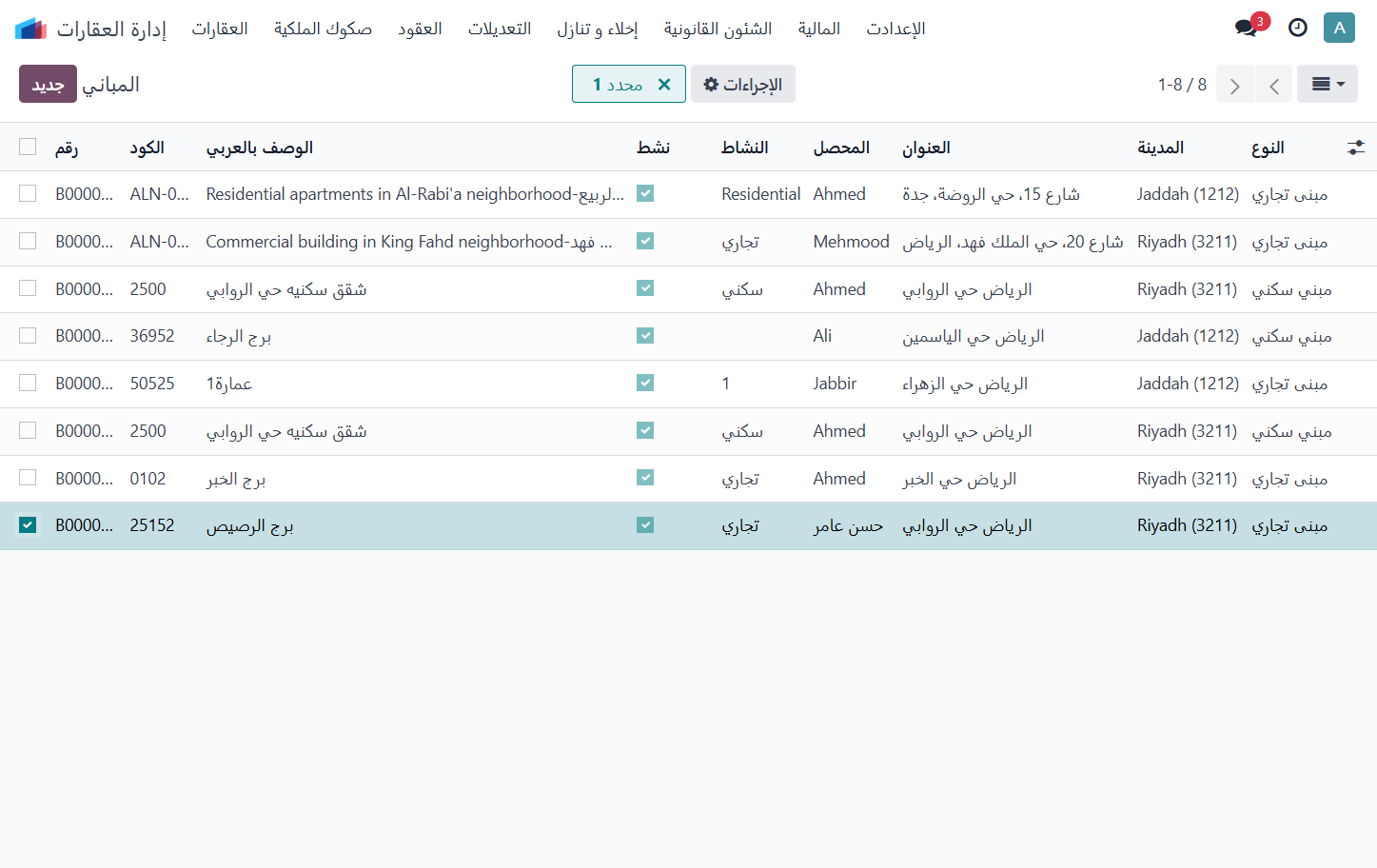The width and height of the screenshot is (1377, 868).
Task: Open the activities clock icon
Action: click(1297, 28)
